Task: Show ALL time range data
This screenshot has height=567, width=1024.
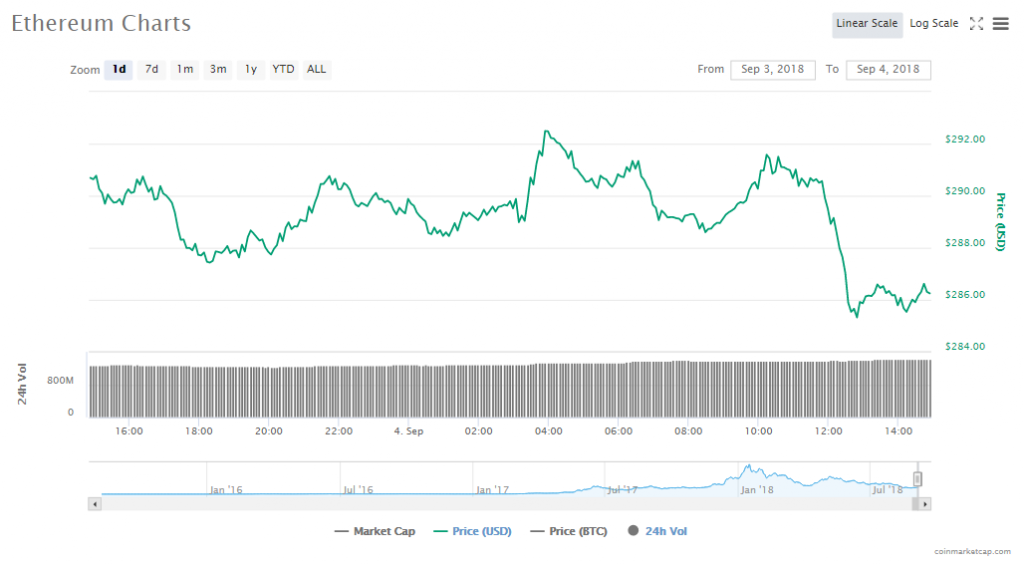Action: (x=316, y=70)
